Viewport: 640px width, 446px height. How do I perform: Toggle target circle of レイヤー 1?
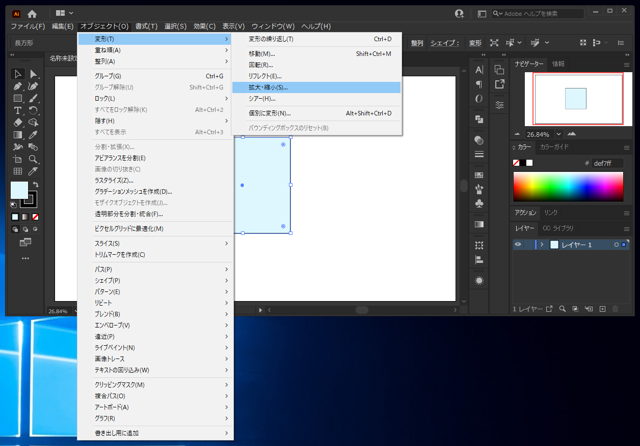[x=616, y=245]
